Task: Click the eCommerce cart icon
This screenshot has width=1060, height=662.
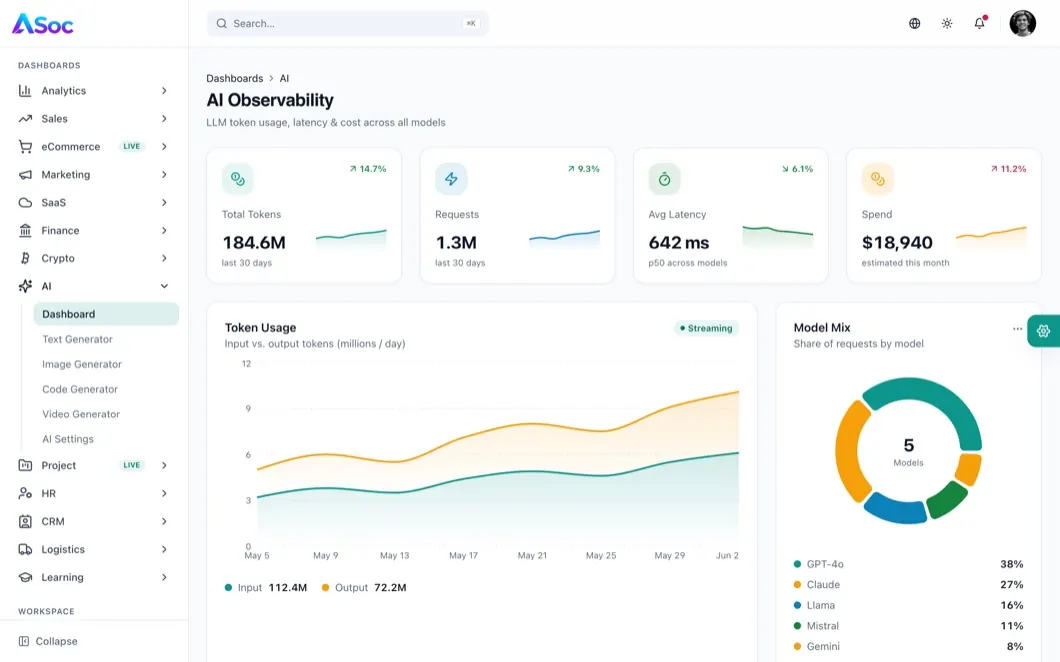Action: coord(25,147)
